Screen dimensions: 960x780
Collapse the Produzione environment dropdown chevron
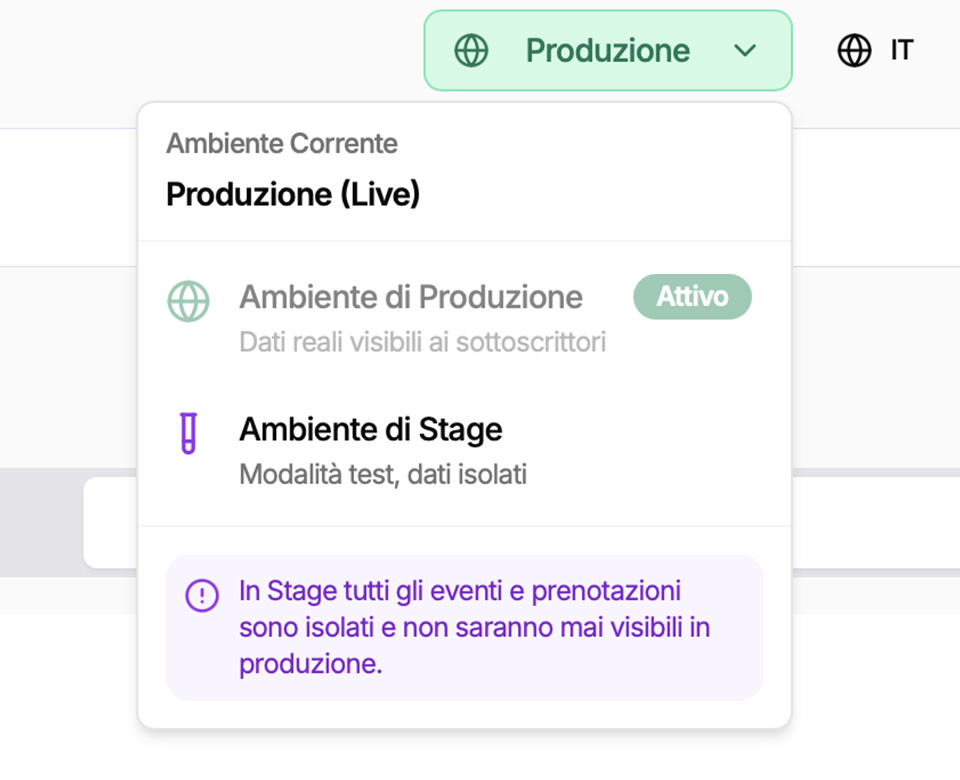point(745,51)
